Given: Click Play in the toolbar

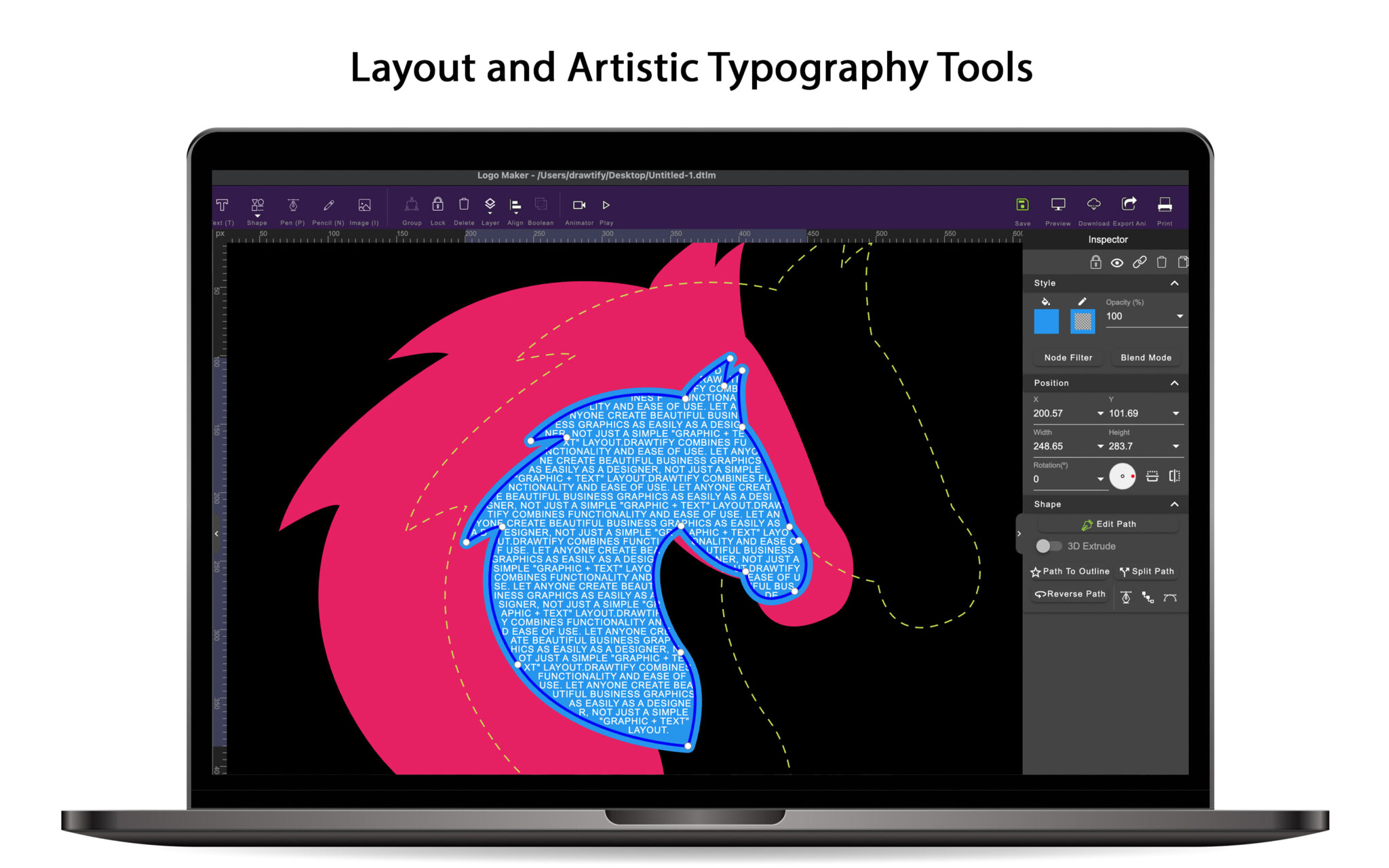Looking at the screenshot, I should tap(606, 205).
